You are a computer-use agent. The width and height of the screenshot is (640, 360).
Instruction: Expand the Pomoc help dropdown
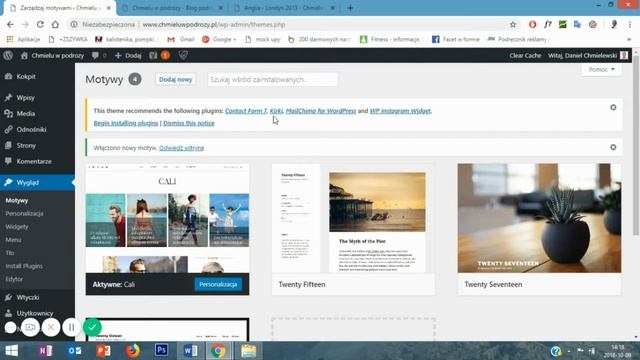coord(601,69)
